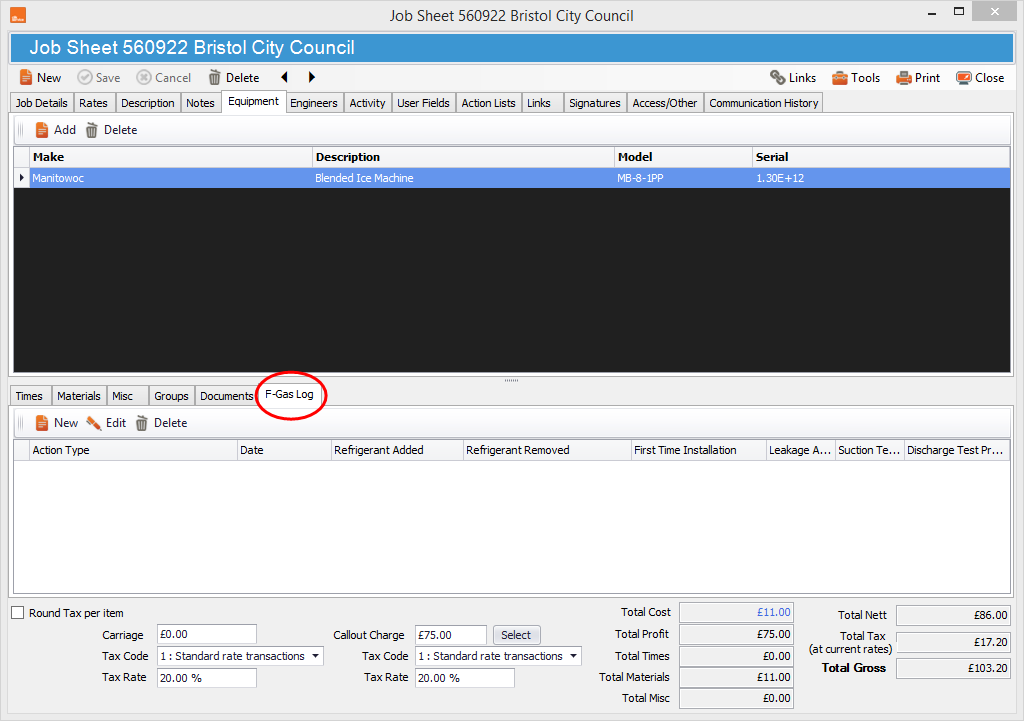Screen dimensions: 1024x721
Task: Switch to the F-Gas Log tab
Action: click(290, 395)
